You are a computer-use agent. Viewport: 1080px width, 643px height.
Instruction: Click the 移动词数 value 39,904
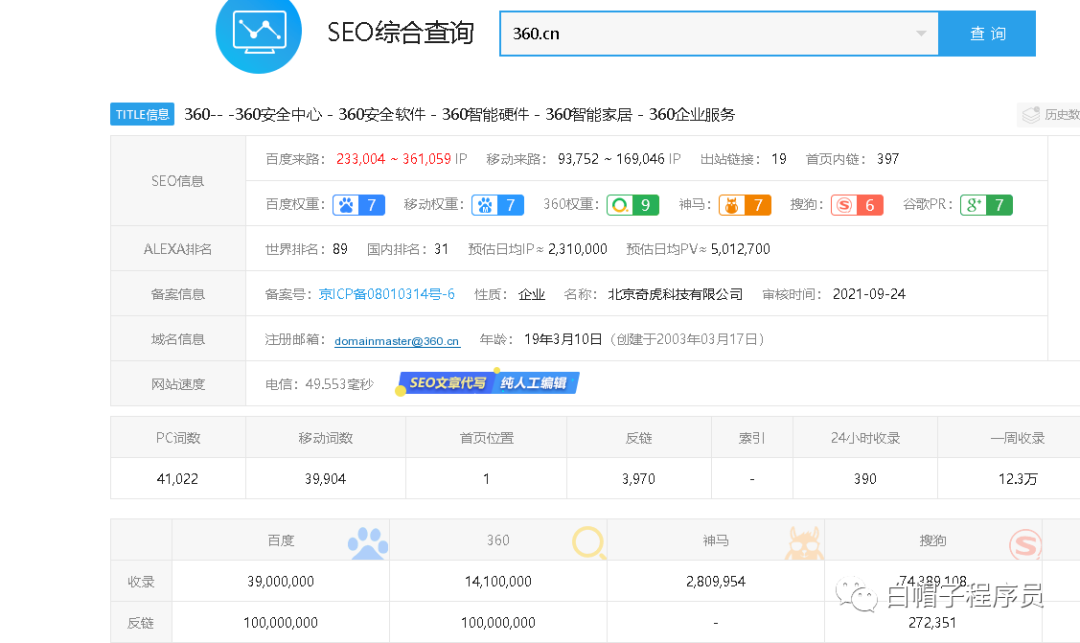click(325, 478)
